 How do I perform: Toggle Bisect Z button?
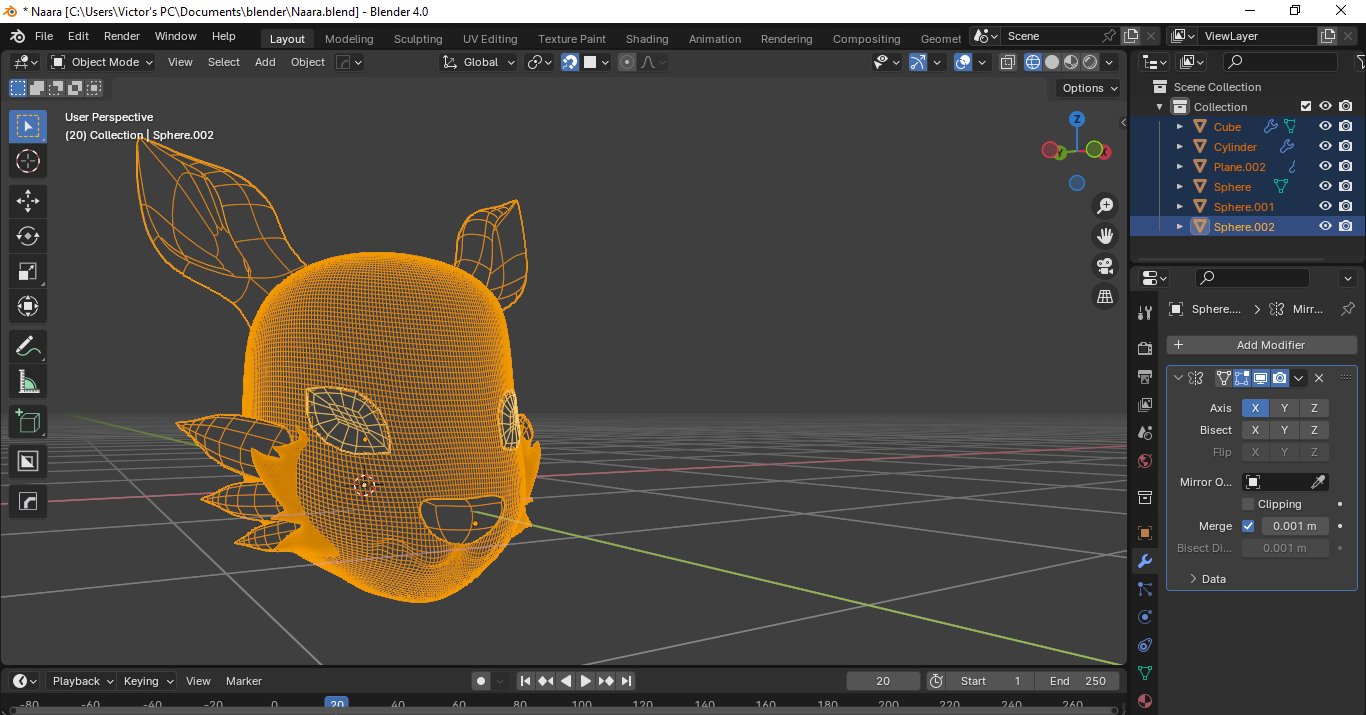click(x=1314, y=430)
